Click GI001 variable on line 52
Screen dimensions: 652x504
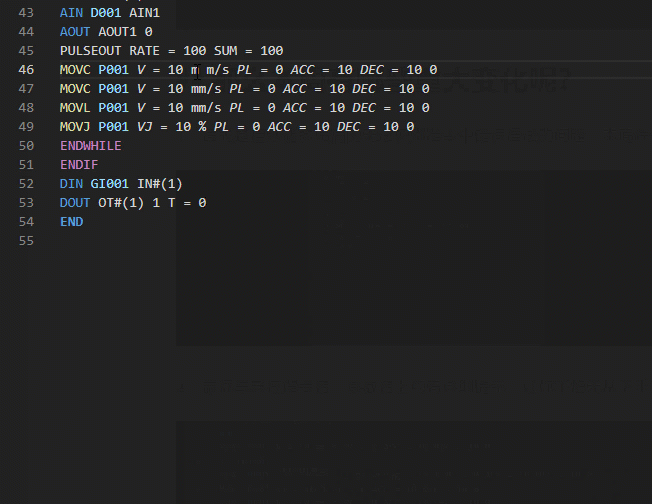tap(110, 184)
